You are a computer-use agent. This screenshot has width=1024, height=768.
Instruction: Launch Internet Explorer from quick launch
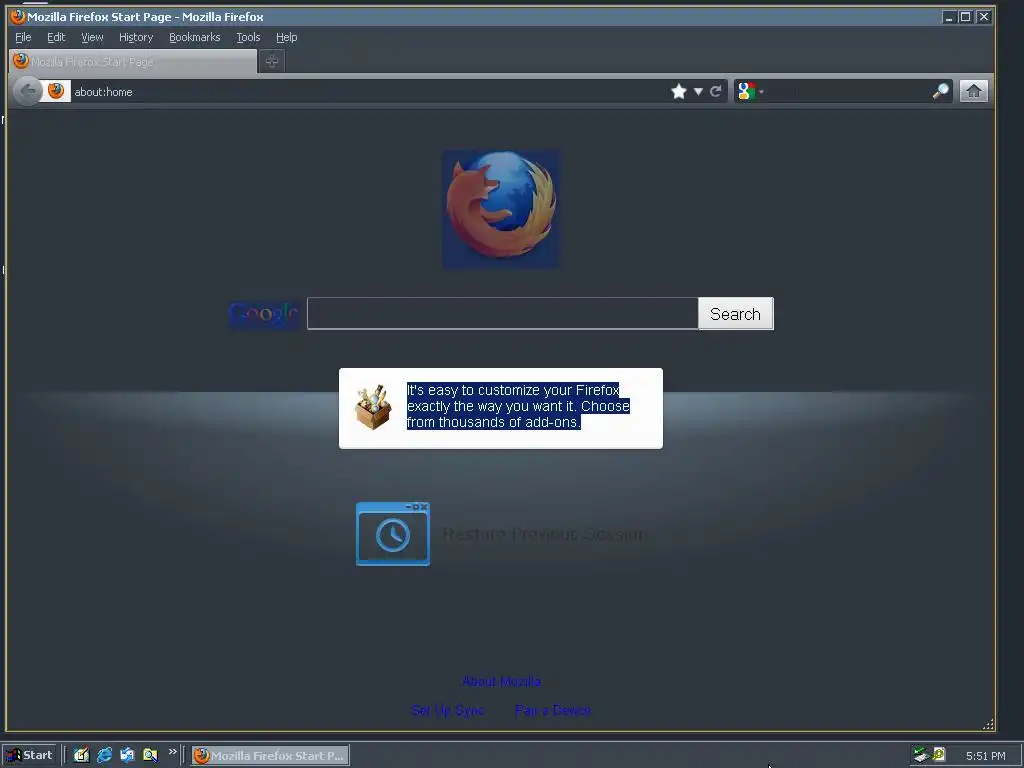pos(104,756)
